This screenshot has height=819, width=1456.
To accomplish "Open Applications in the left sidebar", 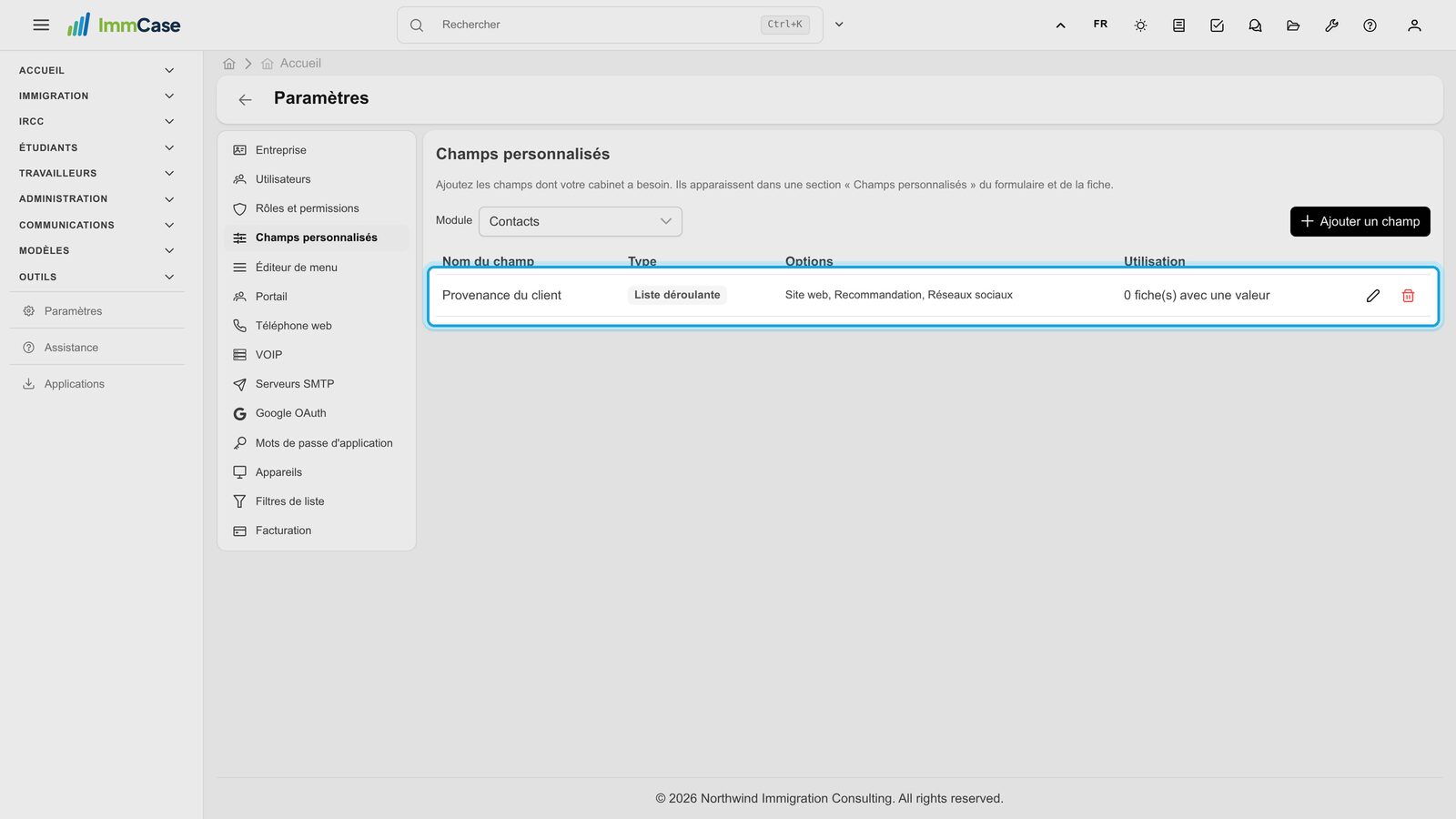I will click(96, 384).
